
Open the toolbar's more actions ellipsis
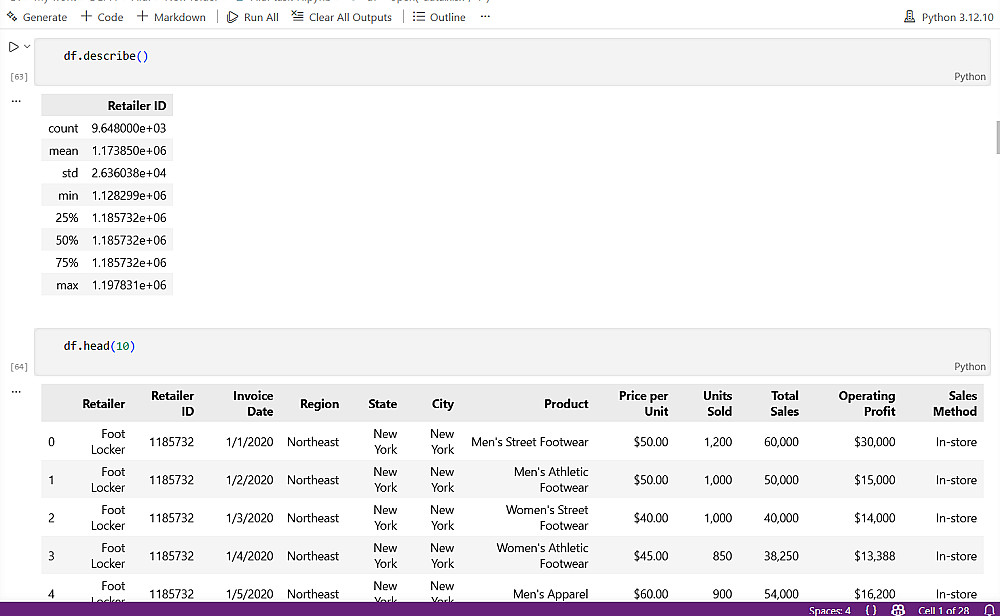click(x=485, y=17)
